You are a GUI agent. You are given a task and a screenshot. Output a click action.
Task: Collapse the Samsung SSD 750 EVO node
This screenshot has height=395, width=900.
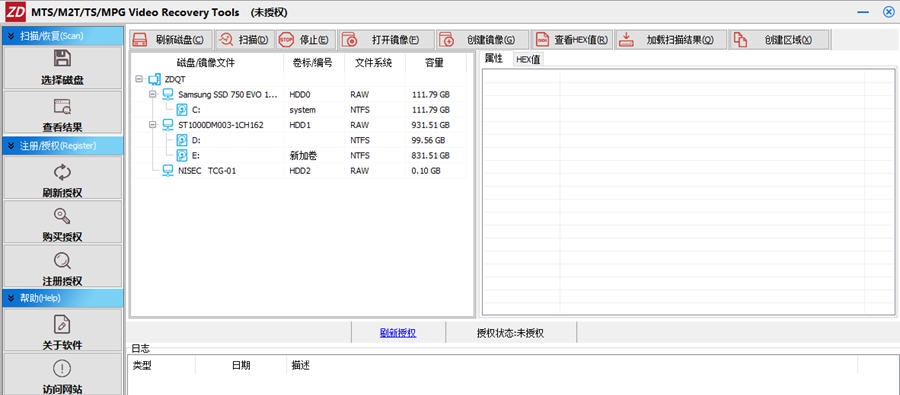[x=152, y=94]
